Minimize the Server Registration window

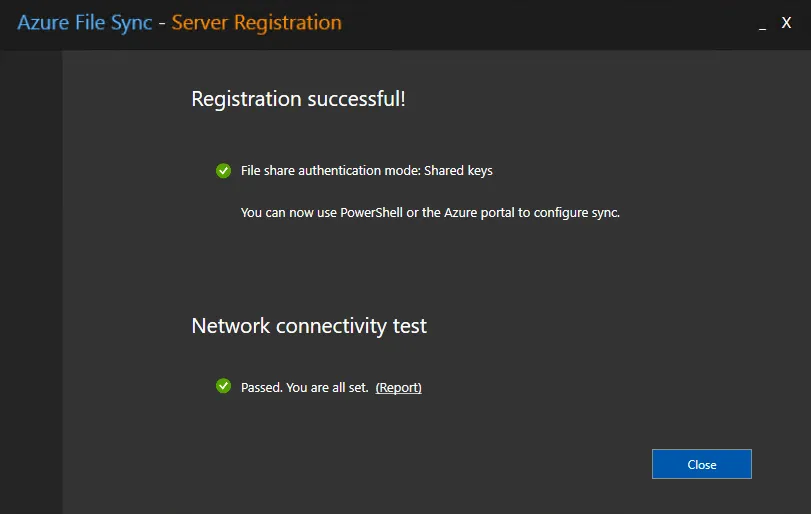(x=762, y=24)
